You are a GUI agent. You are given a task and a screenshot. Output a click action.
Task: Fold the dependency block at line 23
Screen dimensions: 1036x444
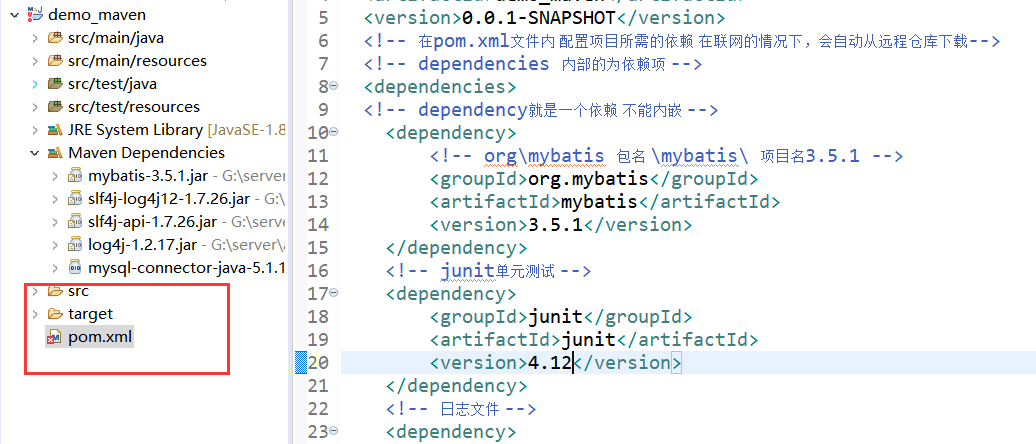point(334,431)
